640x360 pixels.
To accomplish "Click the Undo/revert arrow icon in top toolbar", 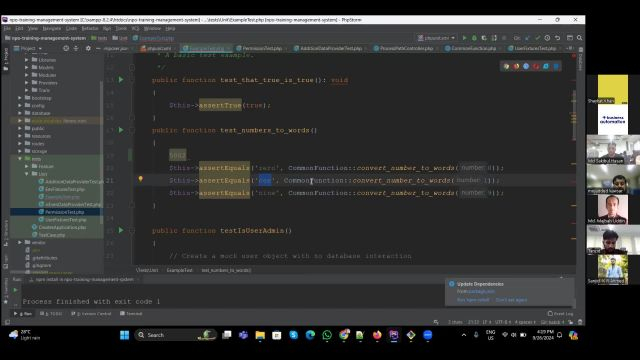I will (x=557, y=38).
